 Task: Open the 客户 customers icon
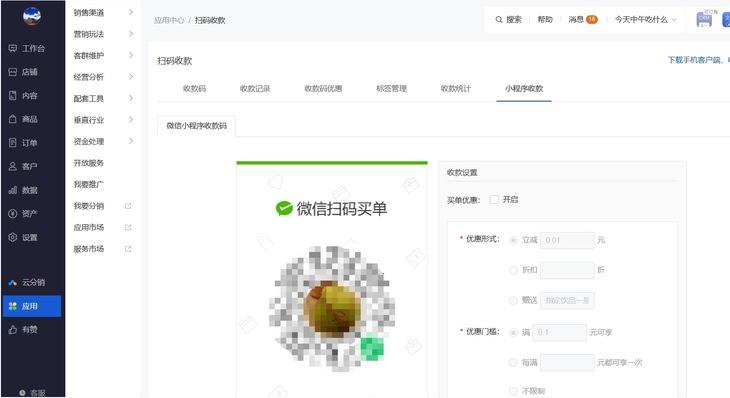[13, 167]
